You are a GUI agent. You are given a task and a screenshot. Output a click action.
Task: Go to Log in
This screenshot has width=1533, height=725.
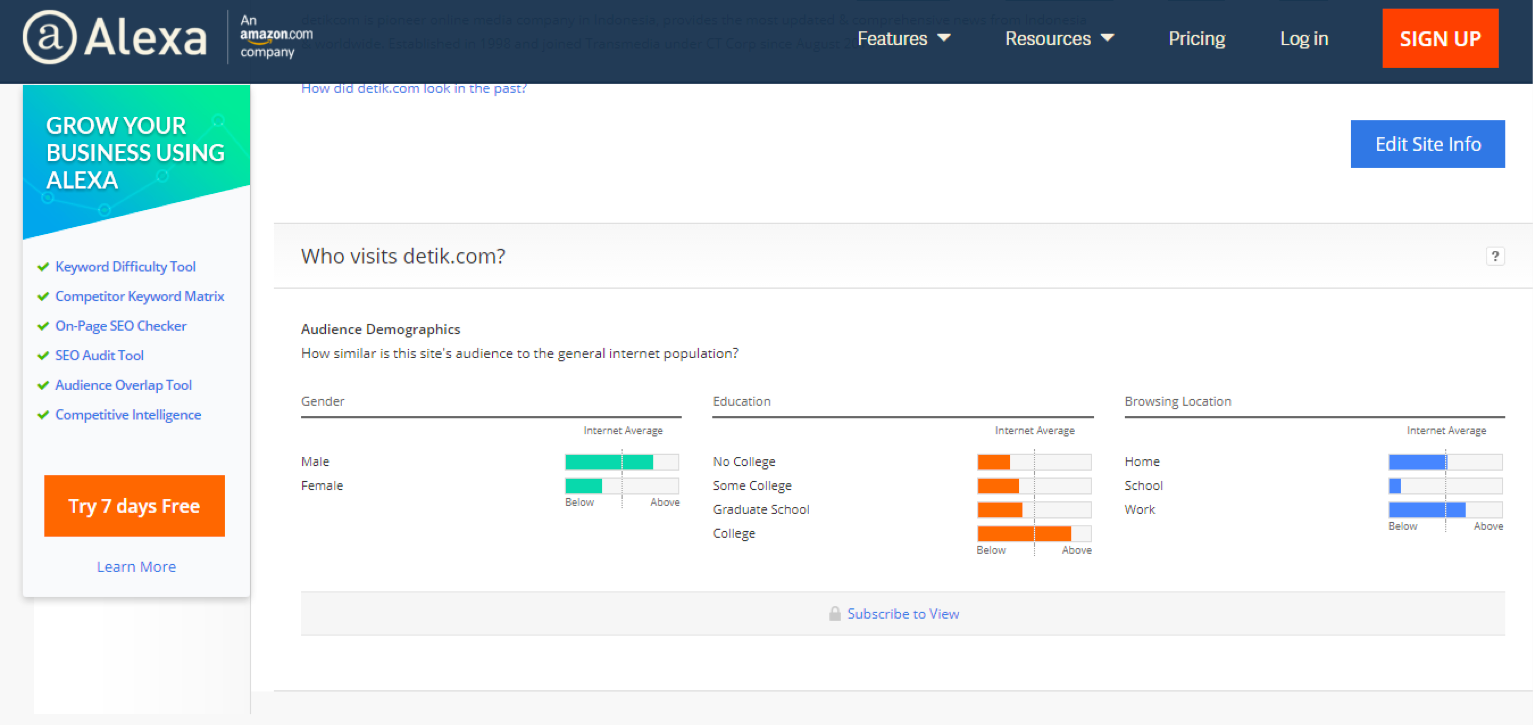[1304, 39]
